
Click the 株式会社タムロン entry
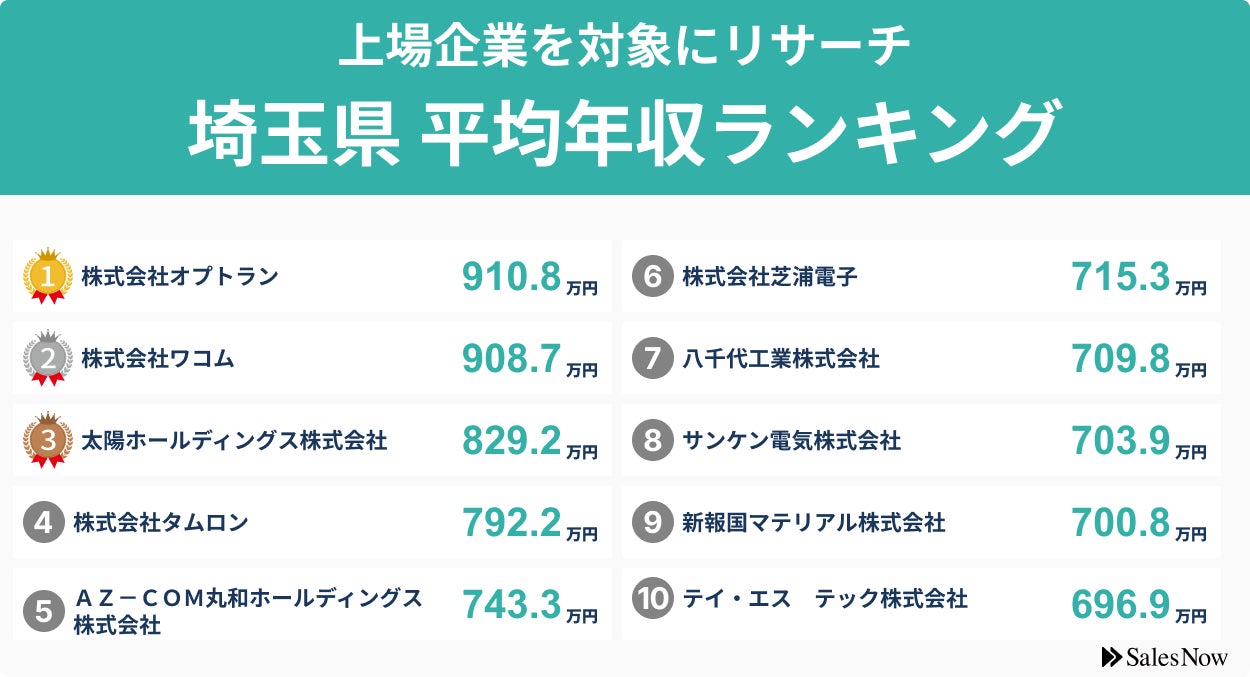point(161,522)
